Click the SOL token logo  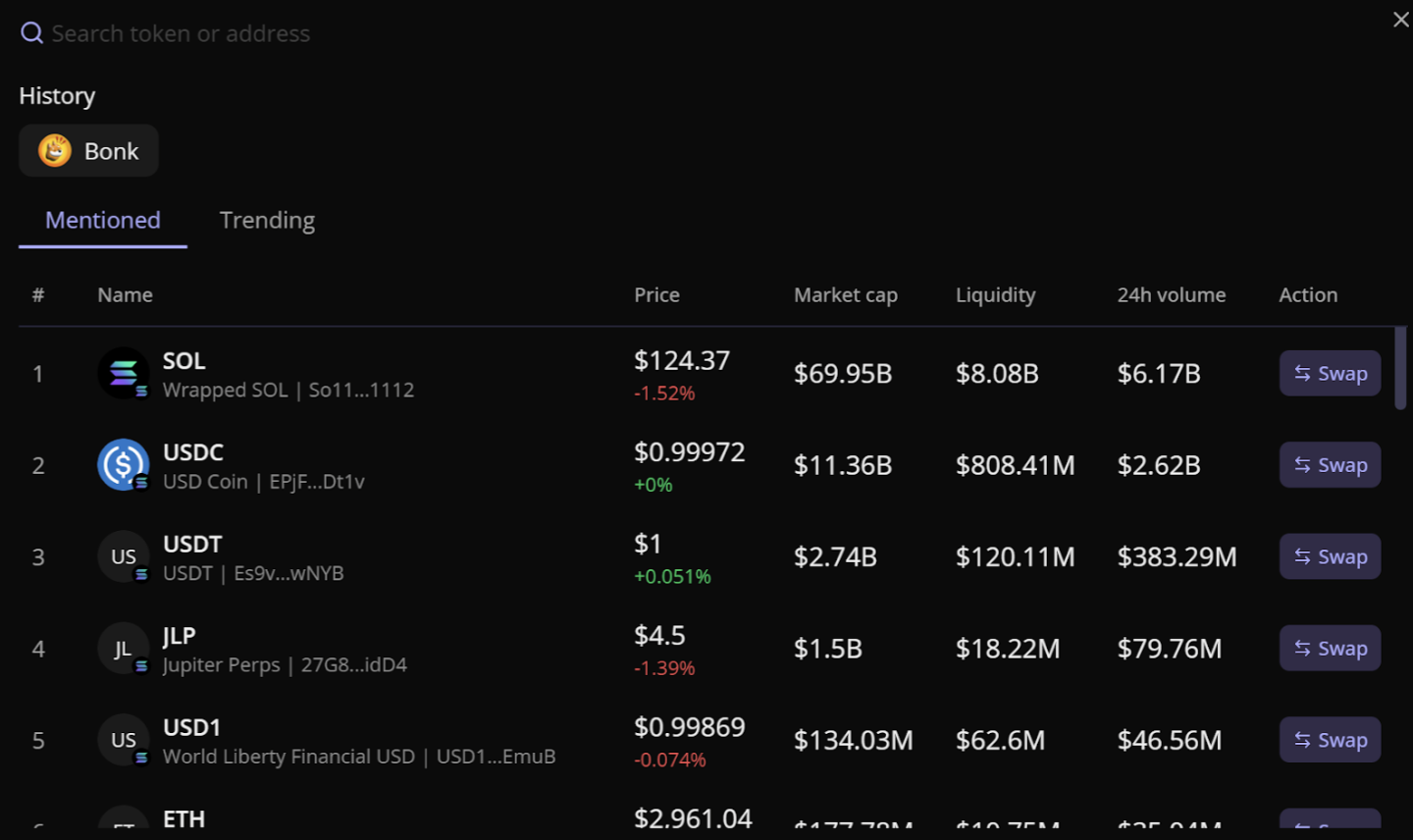[x=123, y=373]
